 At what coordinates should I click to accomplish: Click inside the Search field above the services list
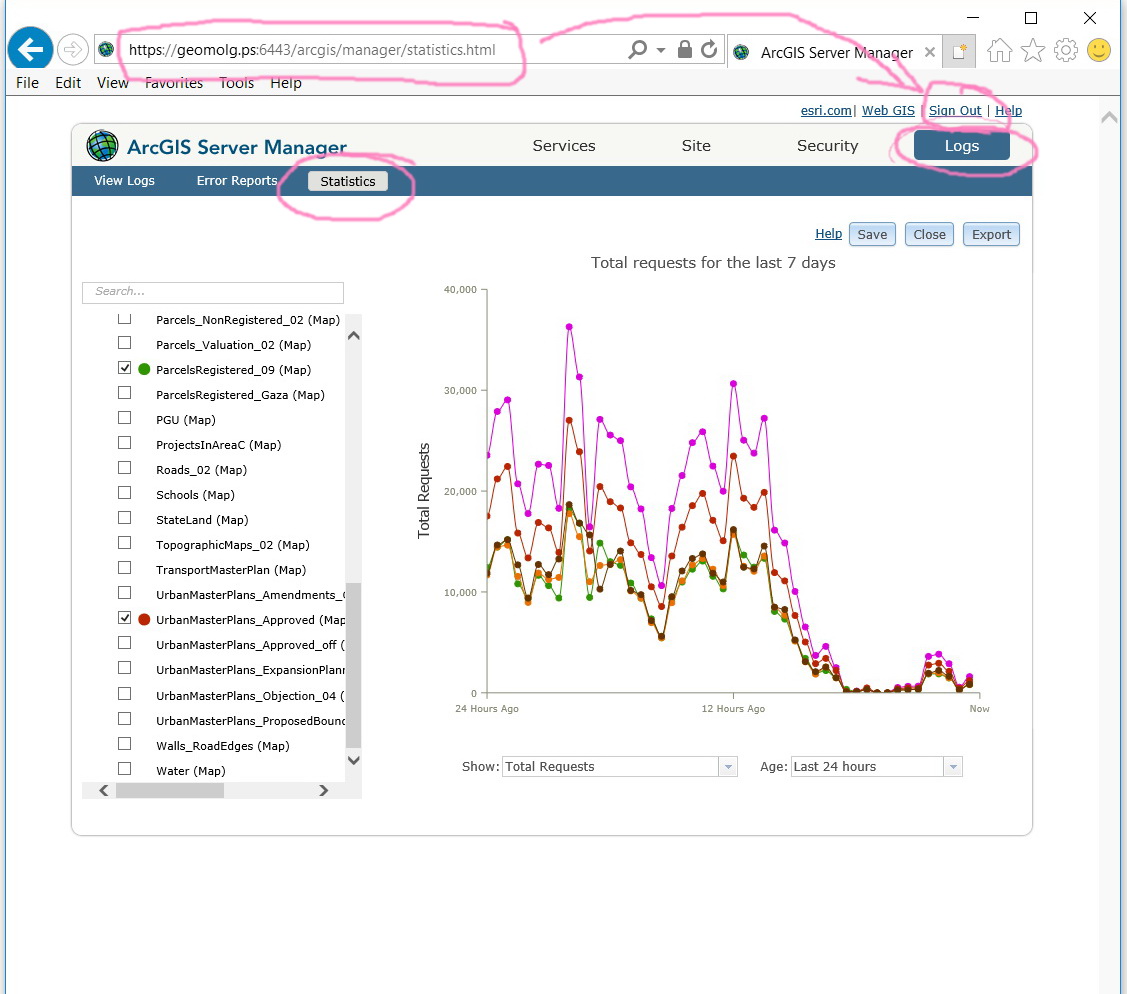click(x=212, y=292)
